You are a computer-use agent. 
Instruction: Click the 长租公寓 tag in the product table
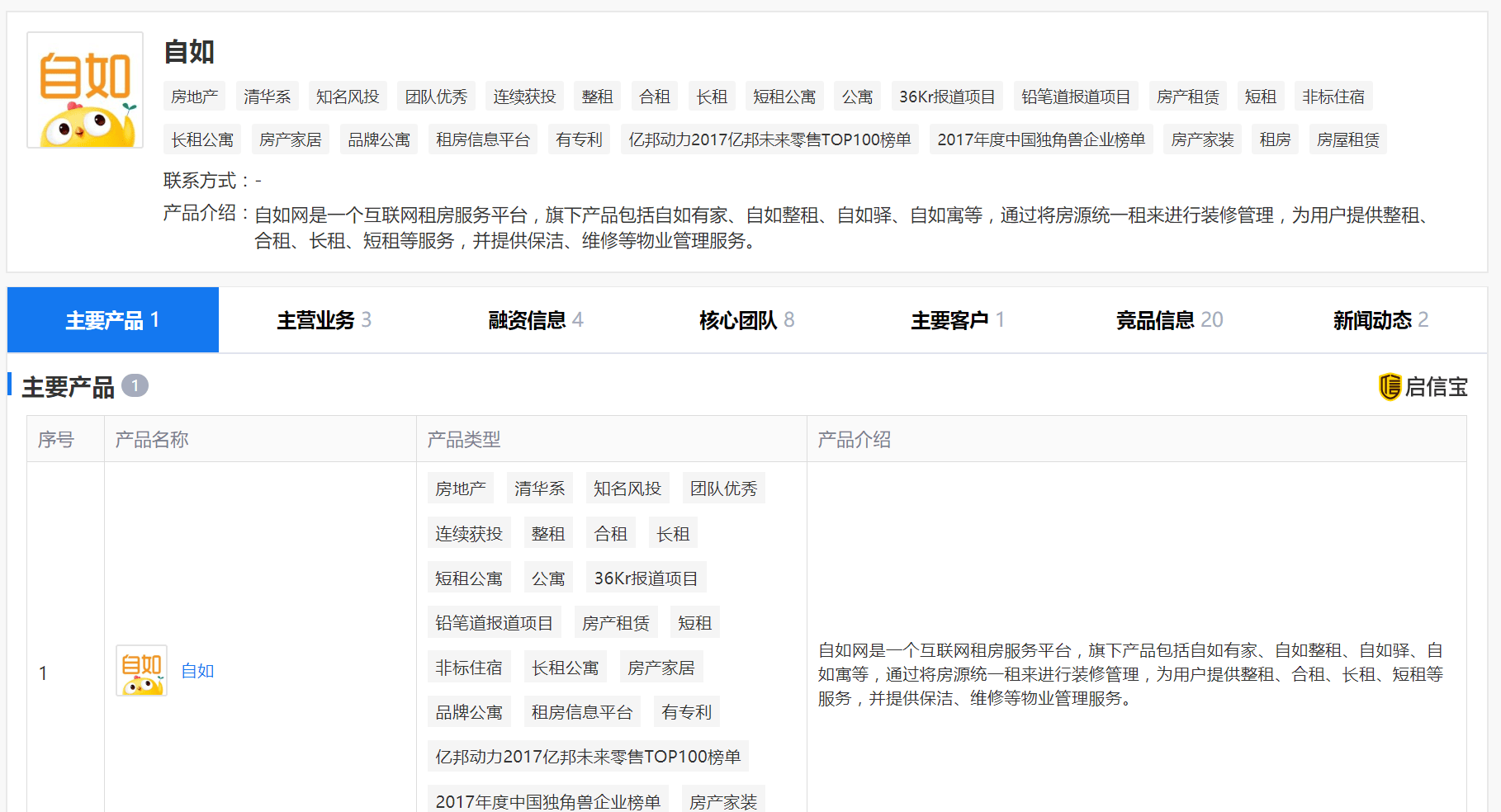pos(566,667)
